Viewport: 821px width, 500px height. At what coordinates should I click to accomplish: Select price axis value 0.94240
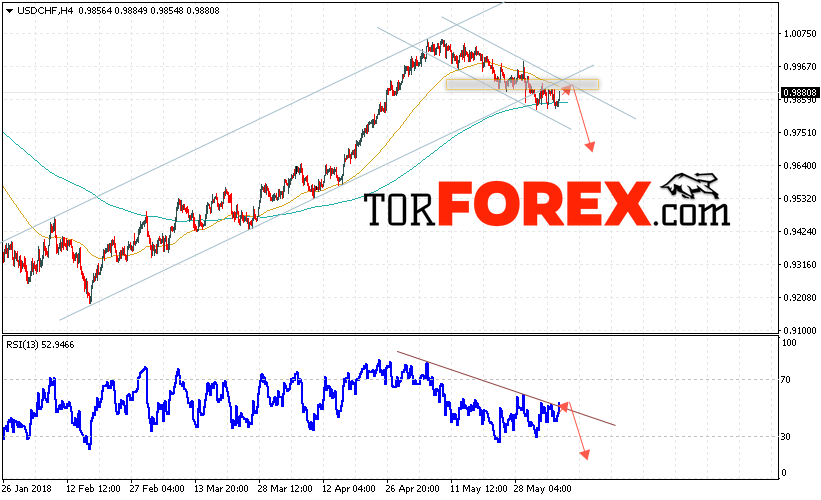coord(800,231)
